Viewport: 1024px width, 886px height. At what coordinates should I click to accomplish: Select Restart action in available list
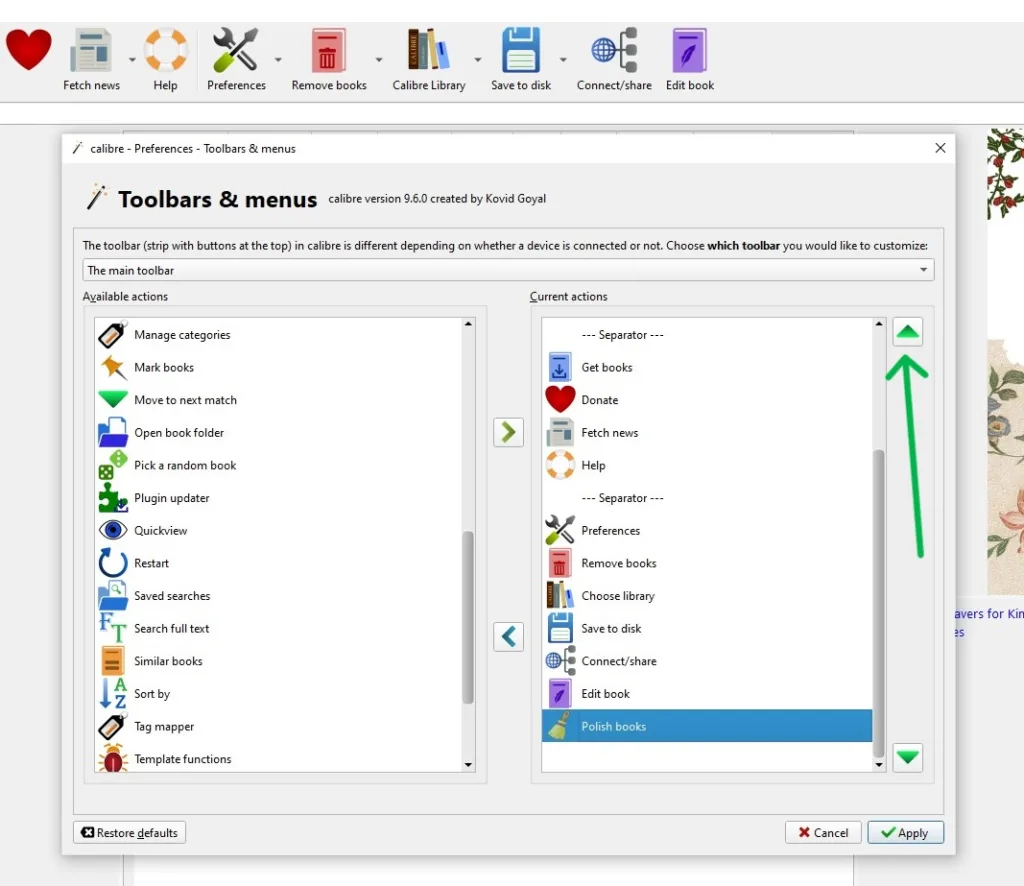pos(279,563)
